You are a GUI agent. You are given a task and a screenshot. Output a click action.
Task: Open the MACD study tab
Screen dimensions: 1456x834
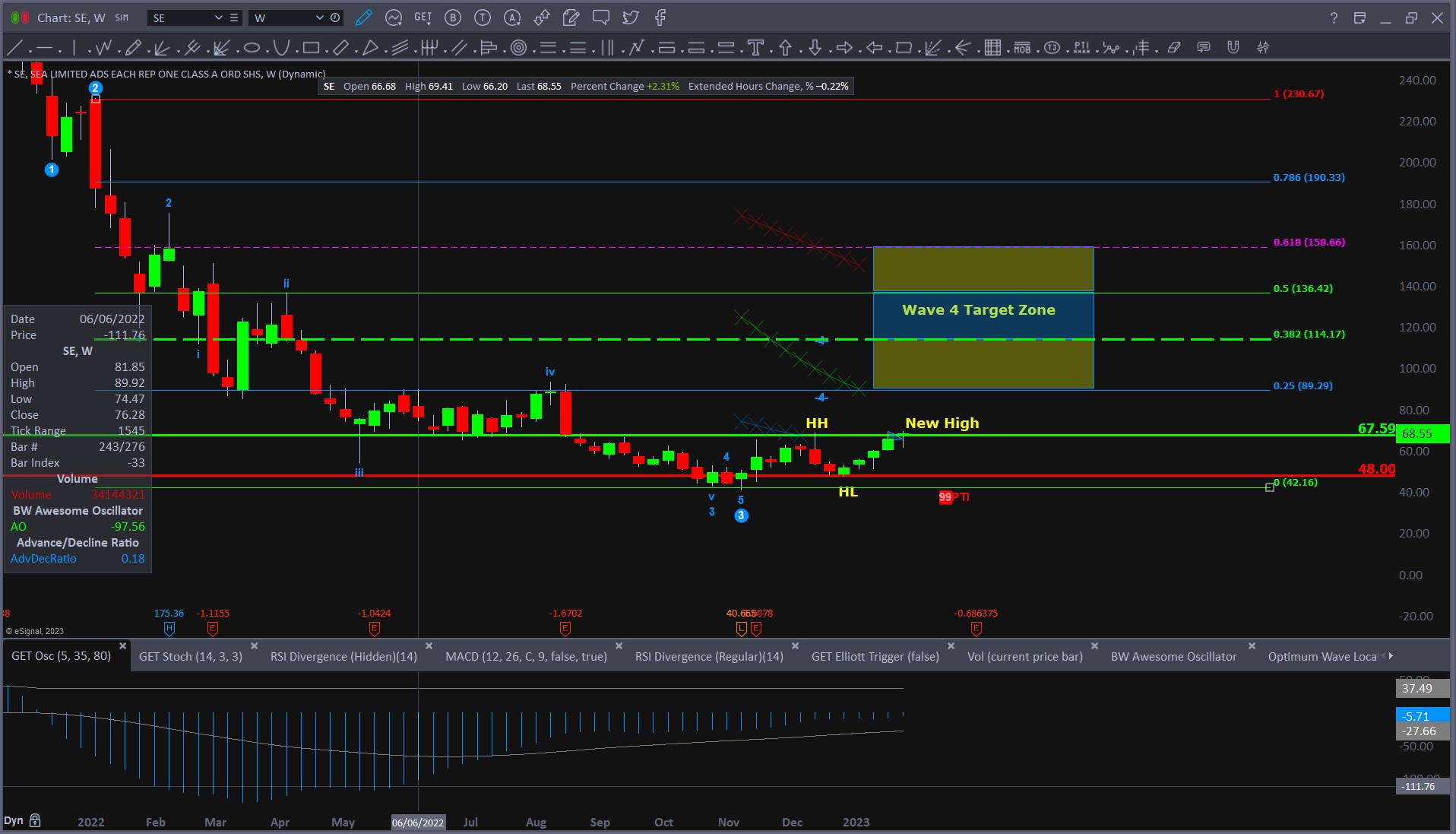pos(526,656)
